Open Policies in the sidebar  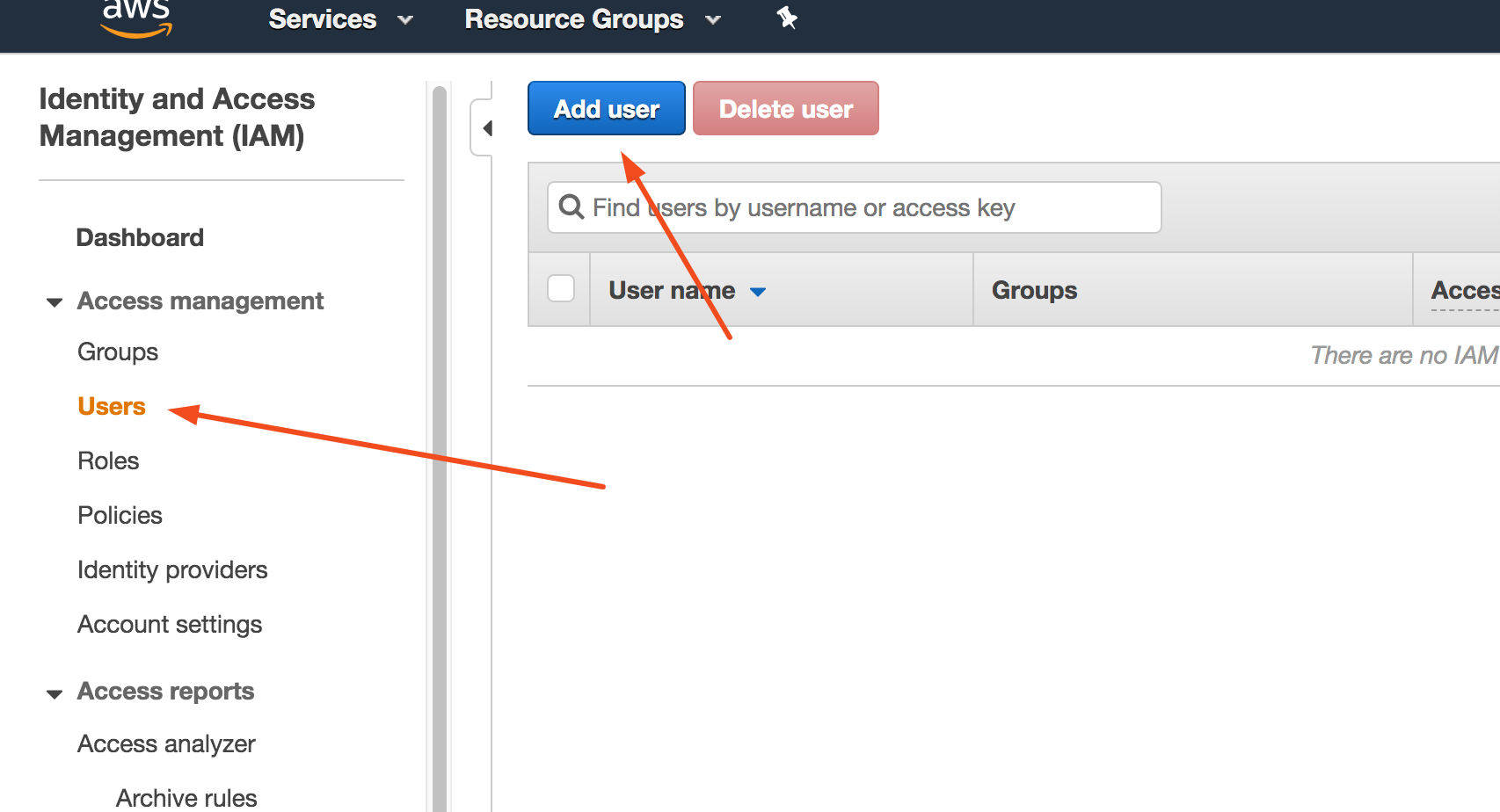coord(120,515)
